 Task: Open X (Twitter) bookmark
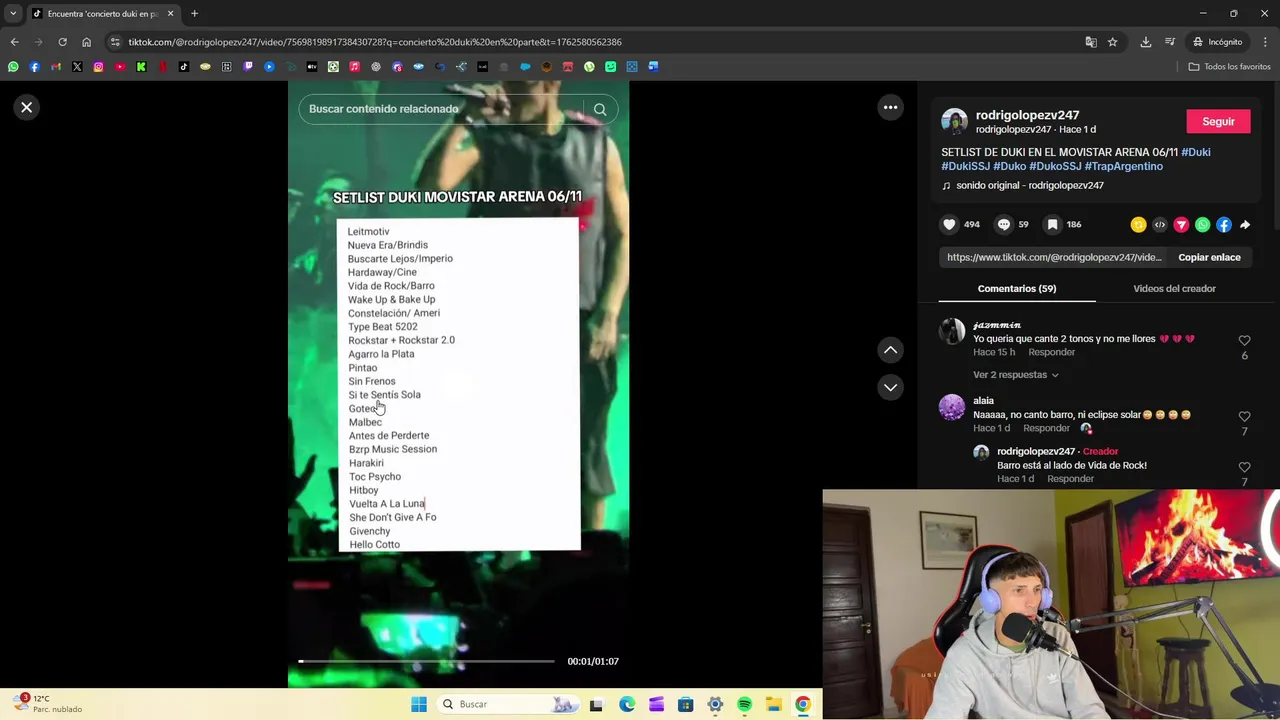pyautogui.click(x=77, y=67)
